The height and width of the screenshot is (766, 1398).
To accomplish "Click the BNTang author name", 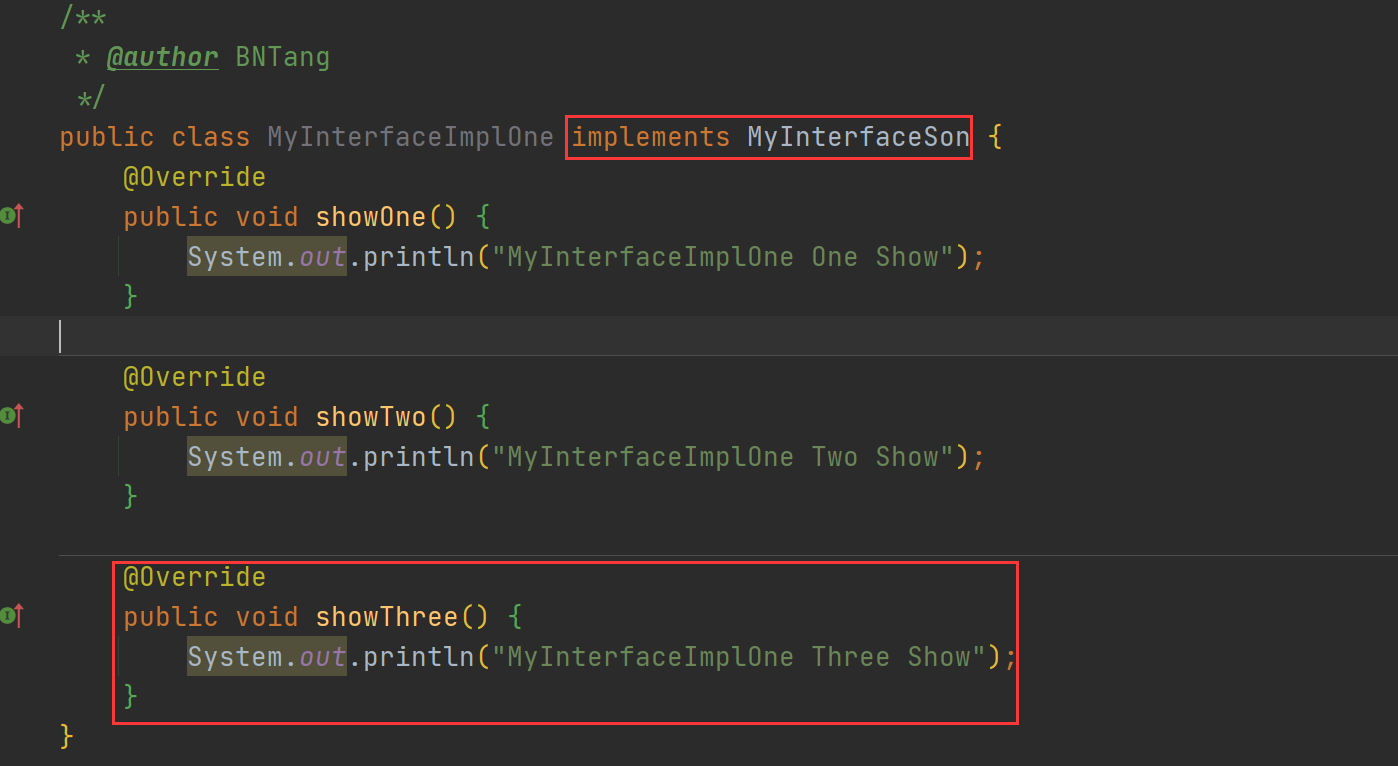I will [x=282, y=57].
